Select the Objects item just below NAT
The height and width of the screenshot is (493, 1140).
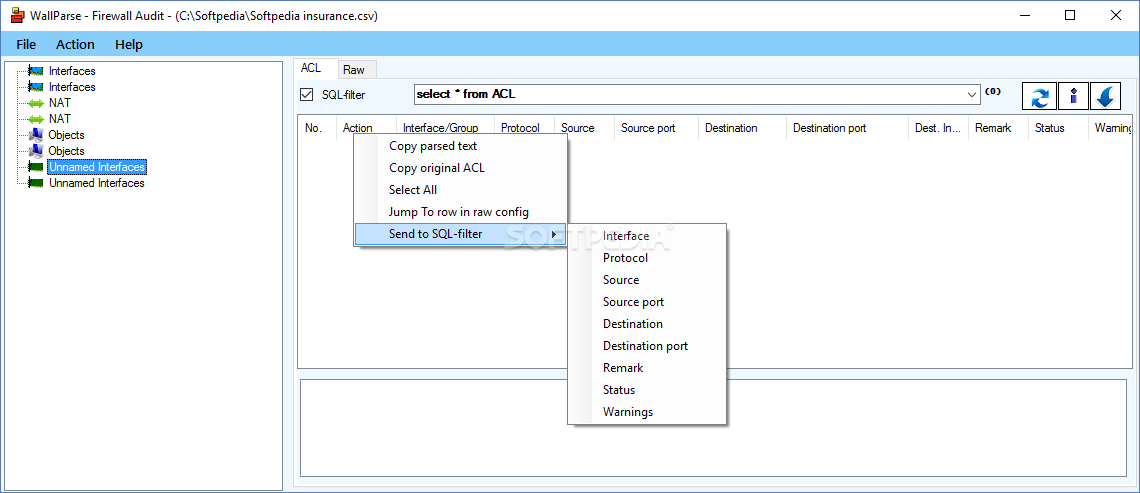66,135
